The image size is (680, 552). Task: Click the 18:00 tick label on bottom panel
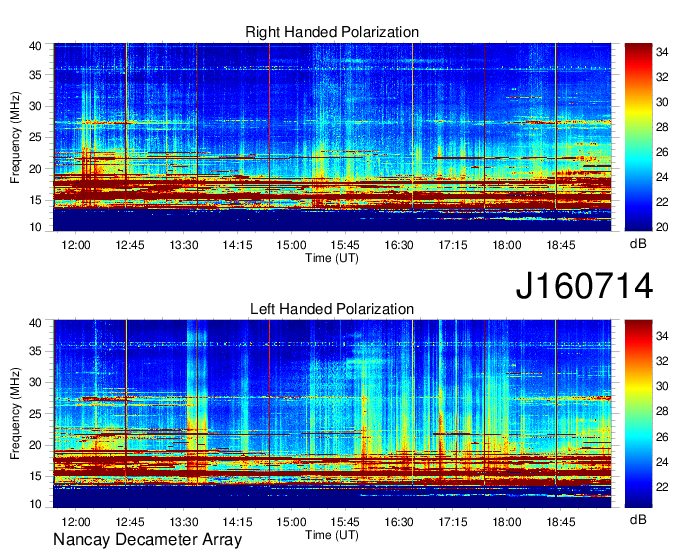507,521
